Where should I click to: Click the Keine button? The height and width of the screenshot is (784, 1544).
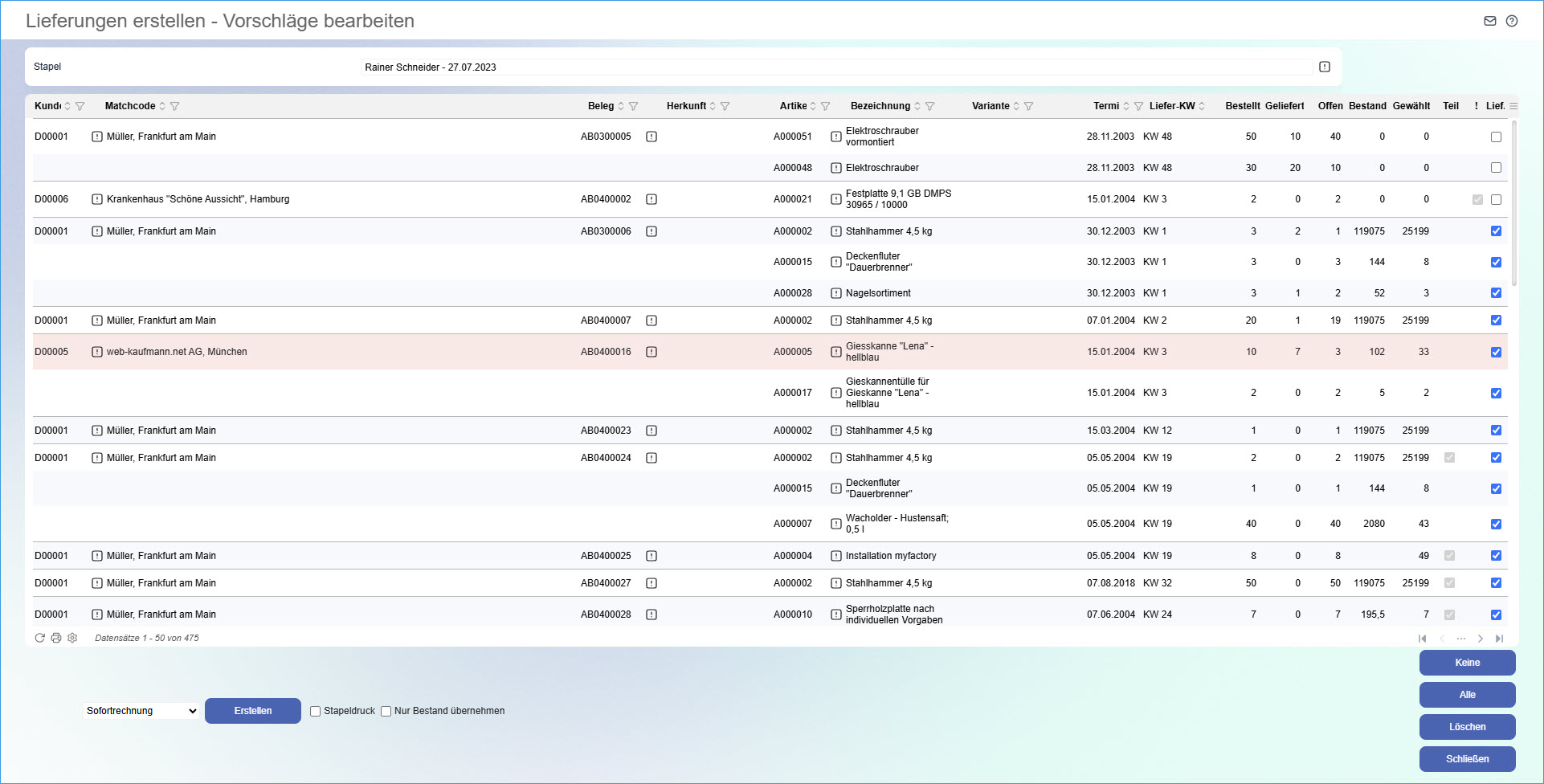click(x=1468, y=663)
